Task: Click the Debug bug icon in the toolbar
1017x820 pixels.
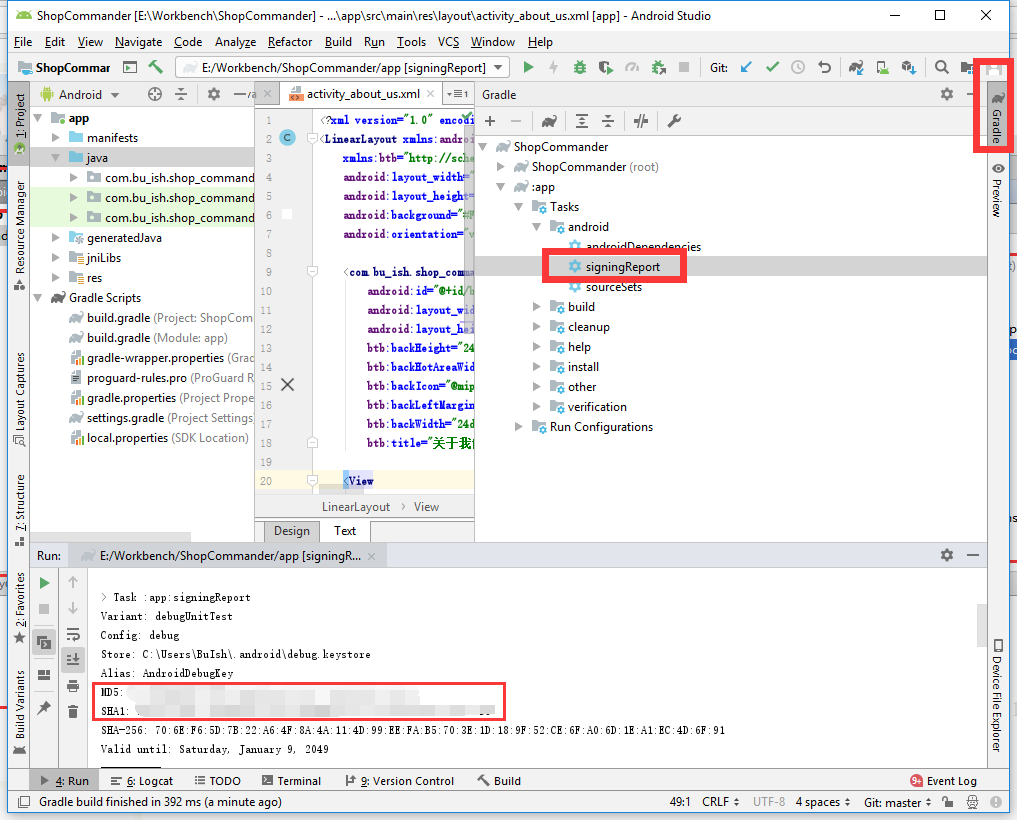Action: (x=579, y=67)
